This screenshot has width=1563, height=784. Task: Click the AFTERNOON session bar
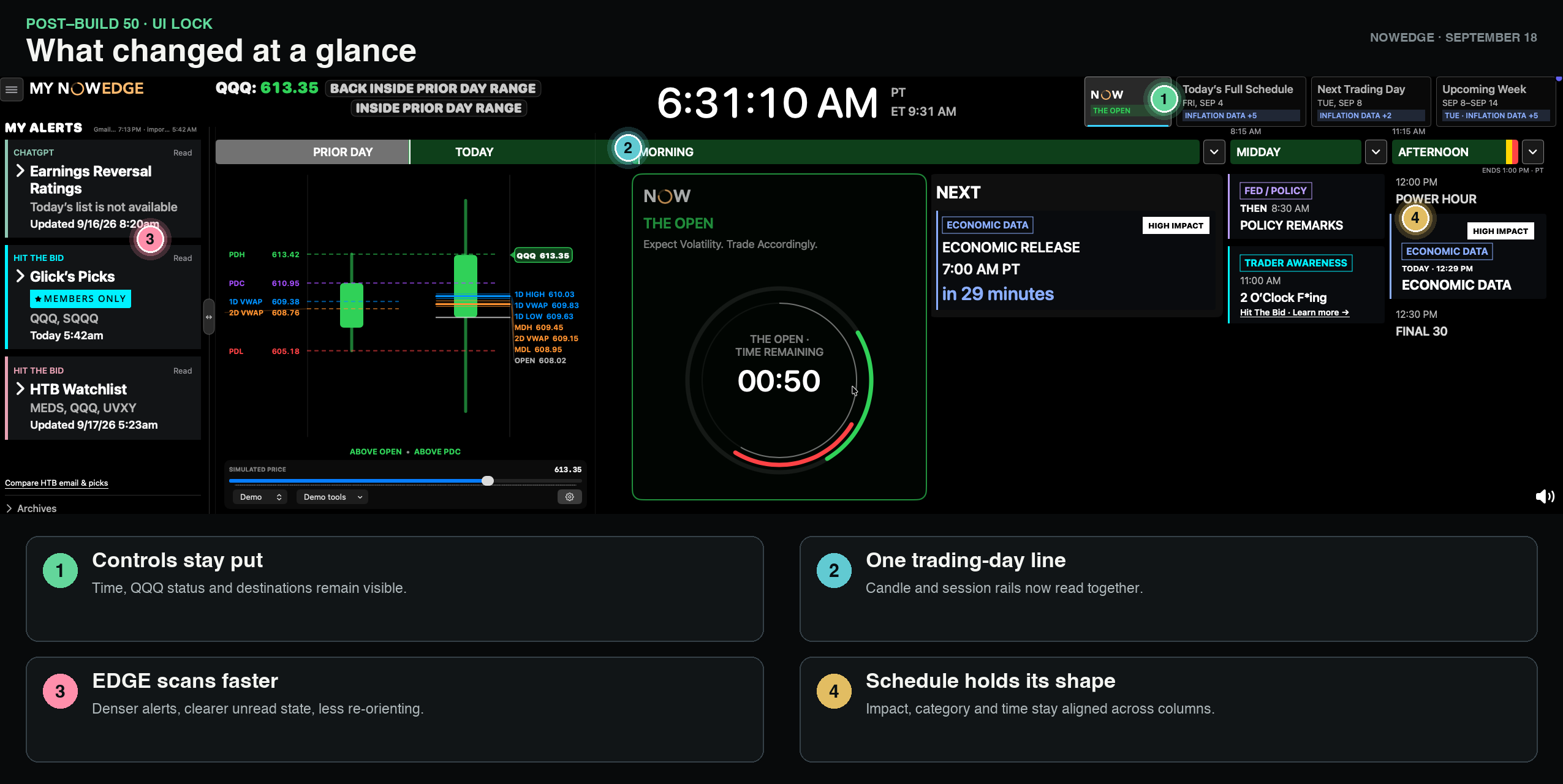[x=1455, y=152]
